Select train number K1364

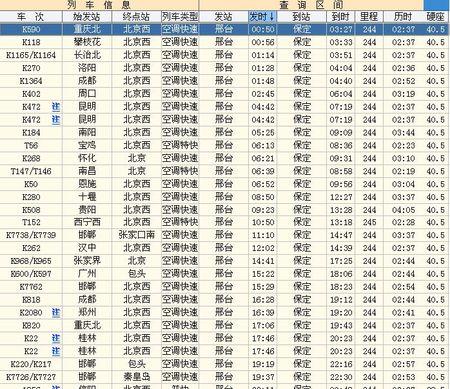pyautogui.click(x=31, y=81)
